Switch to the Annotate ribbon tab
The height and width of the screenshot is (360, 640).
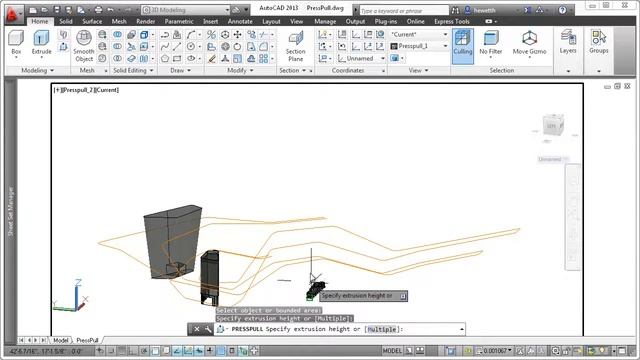pos(240,21)
